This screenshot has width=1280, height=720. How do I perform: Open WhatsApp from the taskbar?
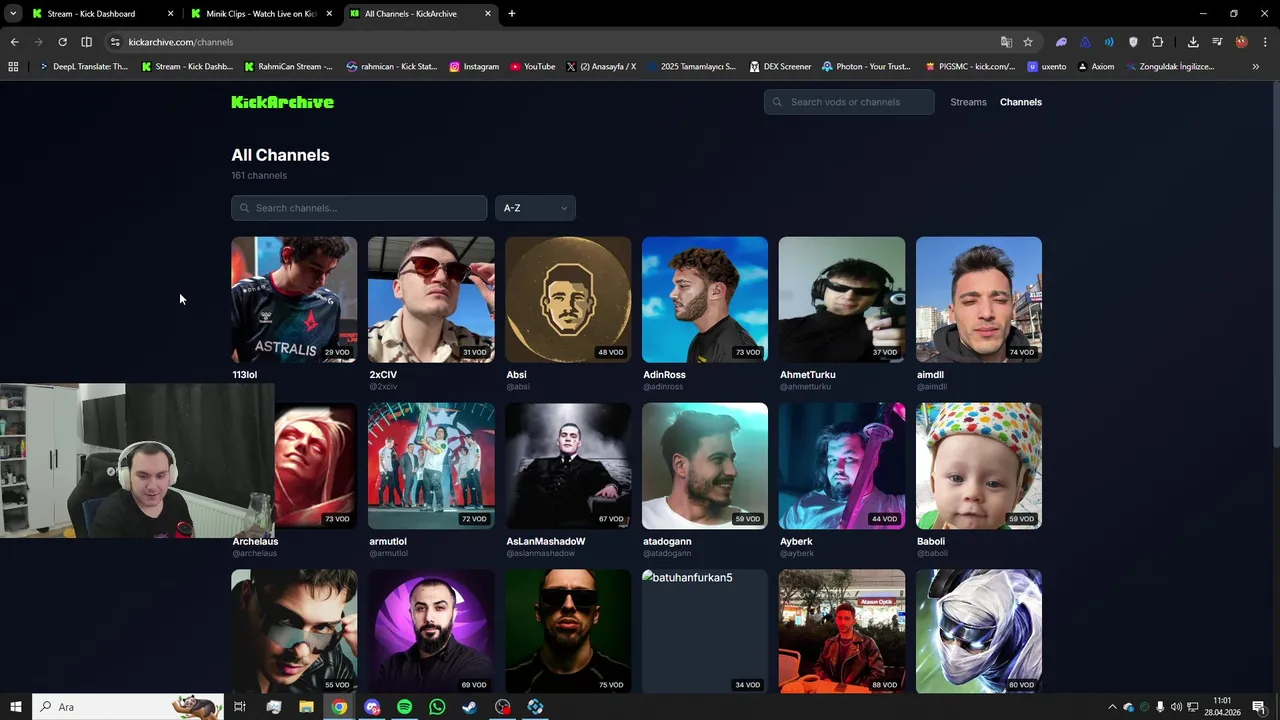tap(437, 707)
